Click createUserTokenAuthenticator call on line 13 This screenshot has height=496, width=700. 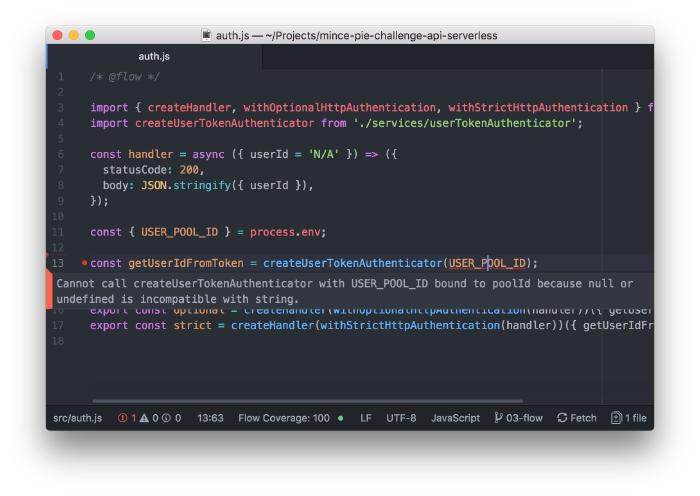352,263
